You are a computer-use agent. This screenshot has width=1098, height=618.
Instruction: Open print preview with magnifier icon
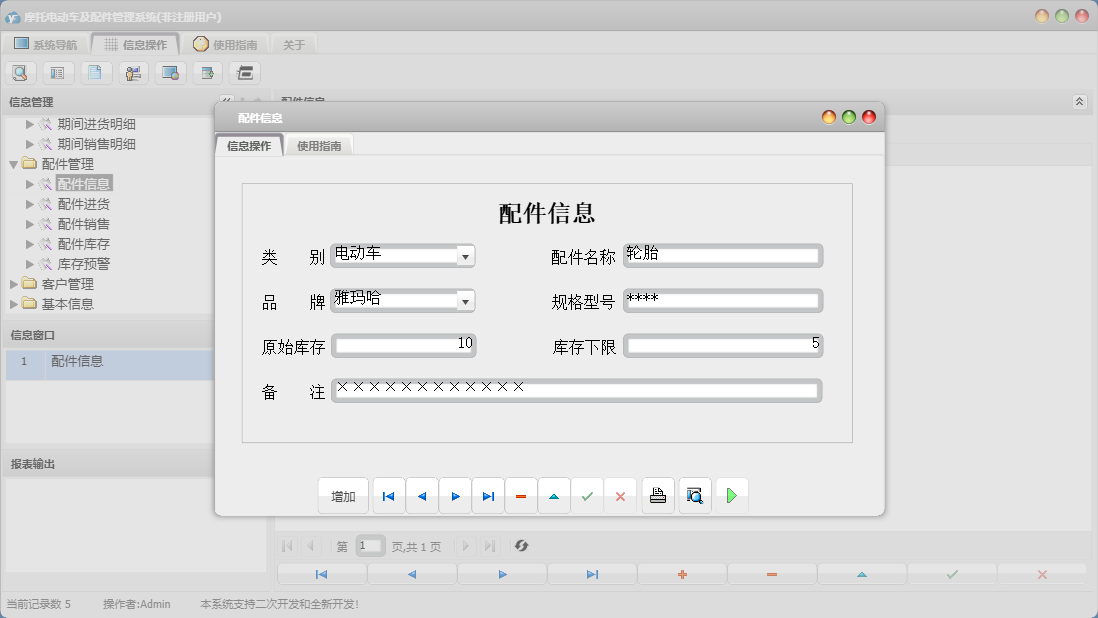695,496
